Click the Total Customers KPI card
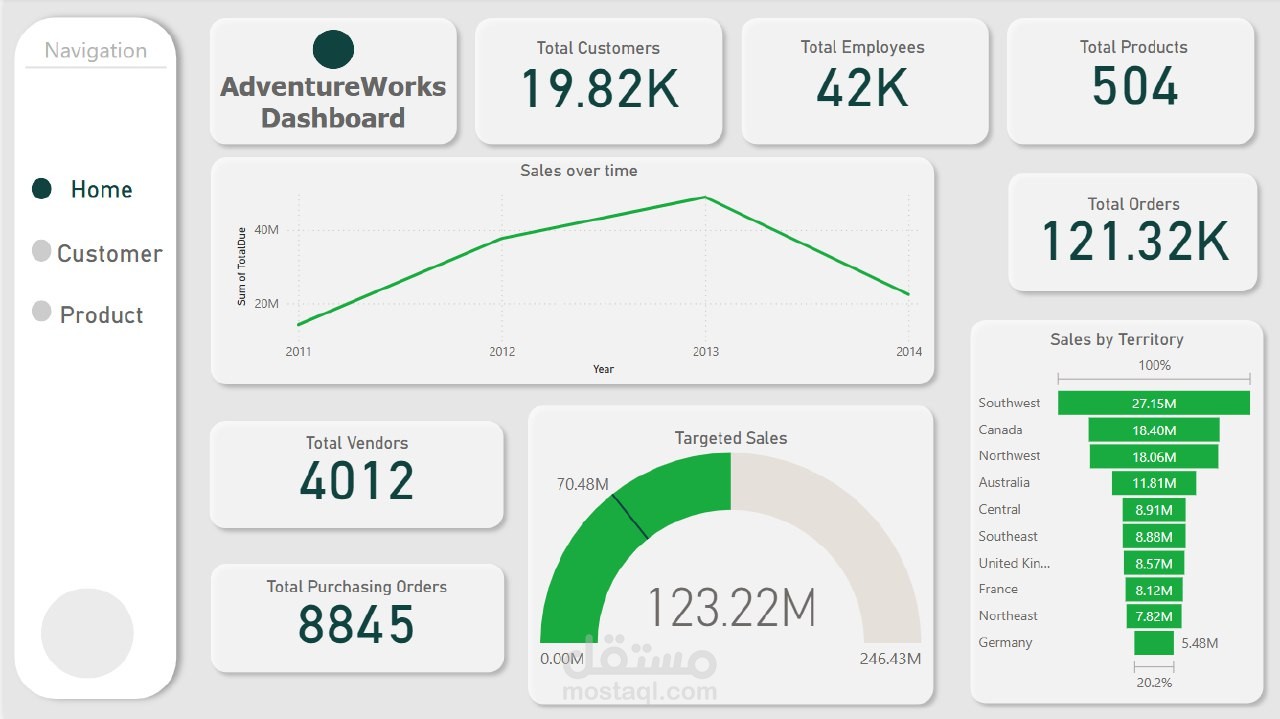This screenshot has height=719, width=1280. (x=598, y=80)
